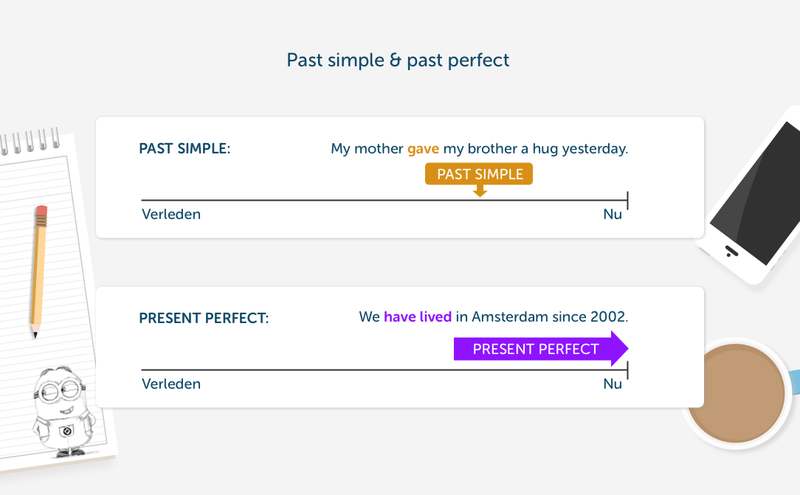This screenshot has height=495, width=800.
Task: Click 'Verleden' label on present perfect timeline
Action: [171, 383]
